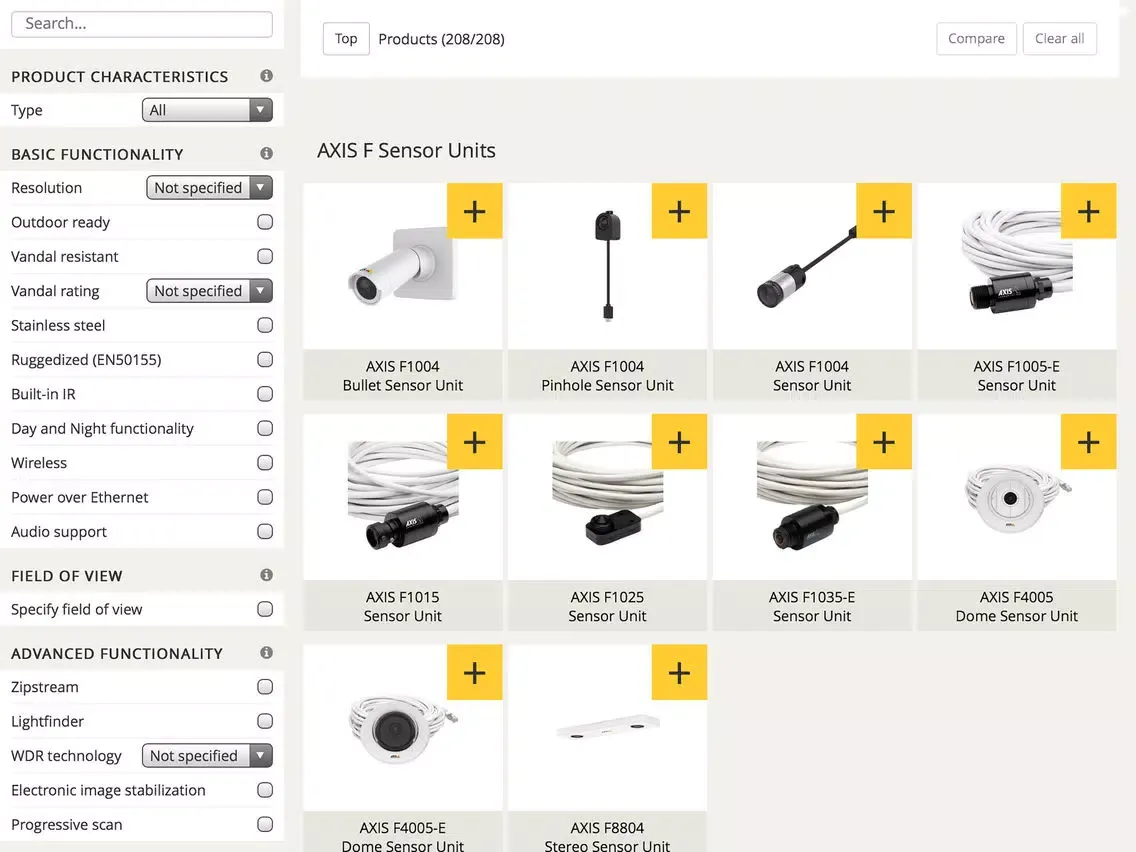Enable Ruggedized (EN50155) filter
1136x852 pixels.
[x=265, y=359]
